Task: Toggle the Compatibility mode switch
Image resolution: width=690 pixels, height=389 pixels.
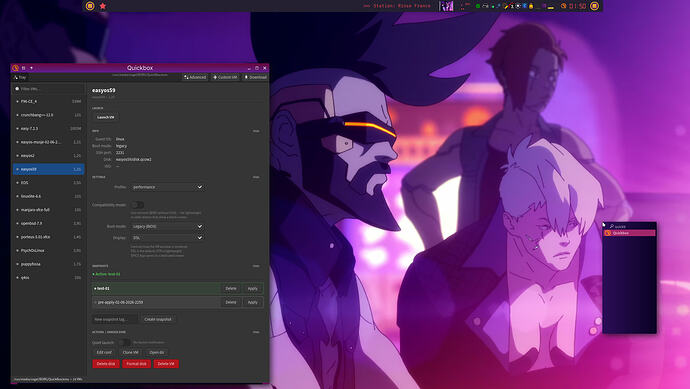Action: [137, 205]
